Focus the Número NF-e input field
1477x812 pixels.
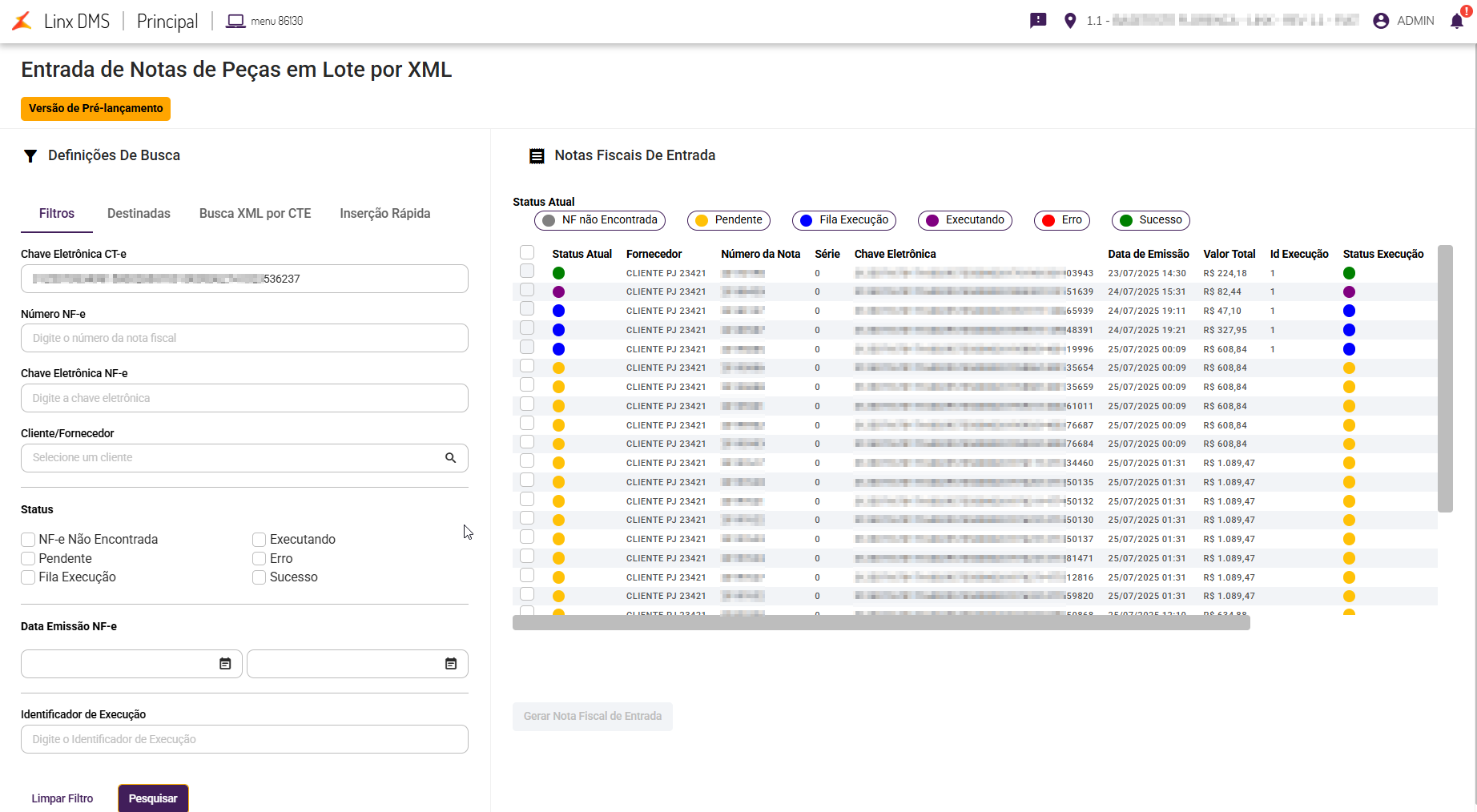[x=244, y=338]
